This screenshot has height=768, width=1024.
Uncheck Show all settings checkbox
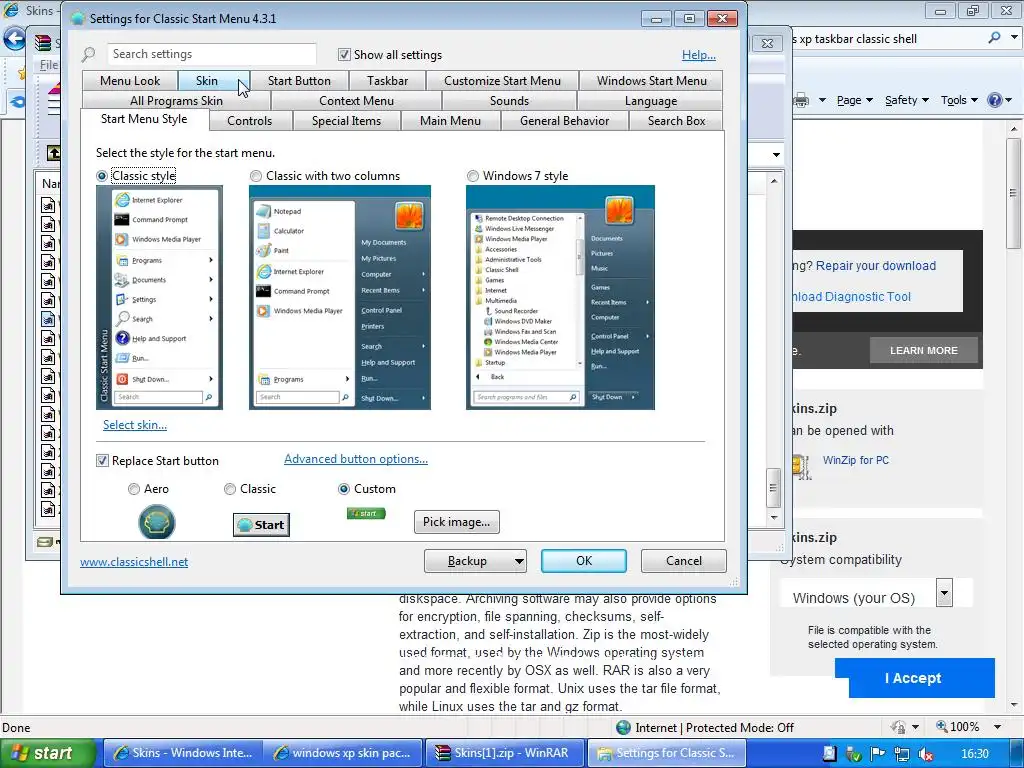tap(344, 55)
